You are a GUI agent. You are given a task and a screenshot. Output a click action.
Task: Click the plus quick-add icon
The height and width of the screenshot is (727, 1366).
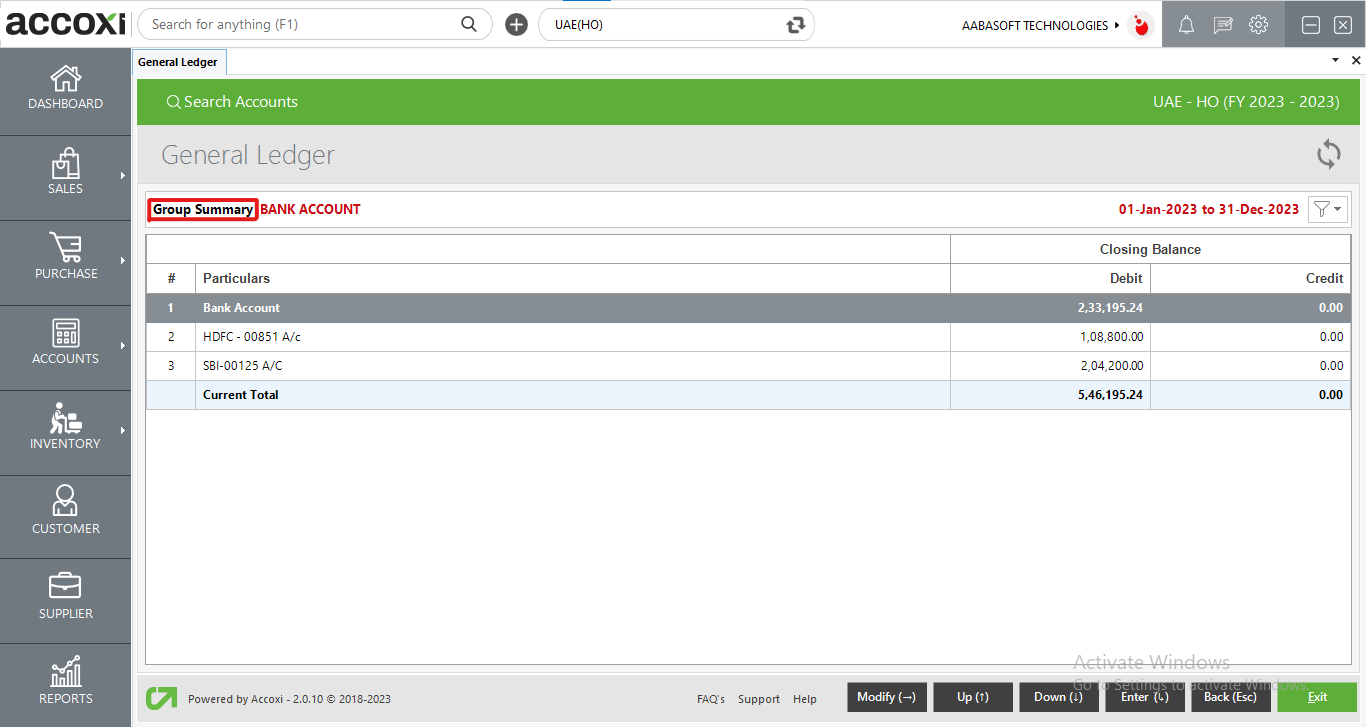click(x=516, y=25)
